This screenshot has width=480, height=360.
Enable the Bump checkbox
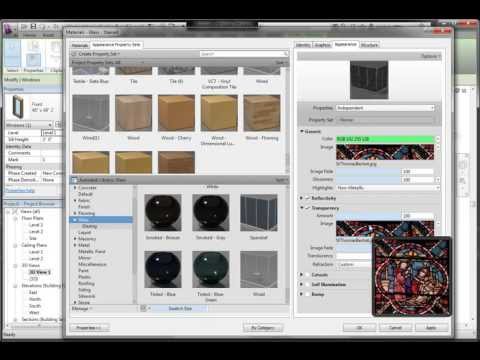coord(308,294)
